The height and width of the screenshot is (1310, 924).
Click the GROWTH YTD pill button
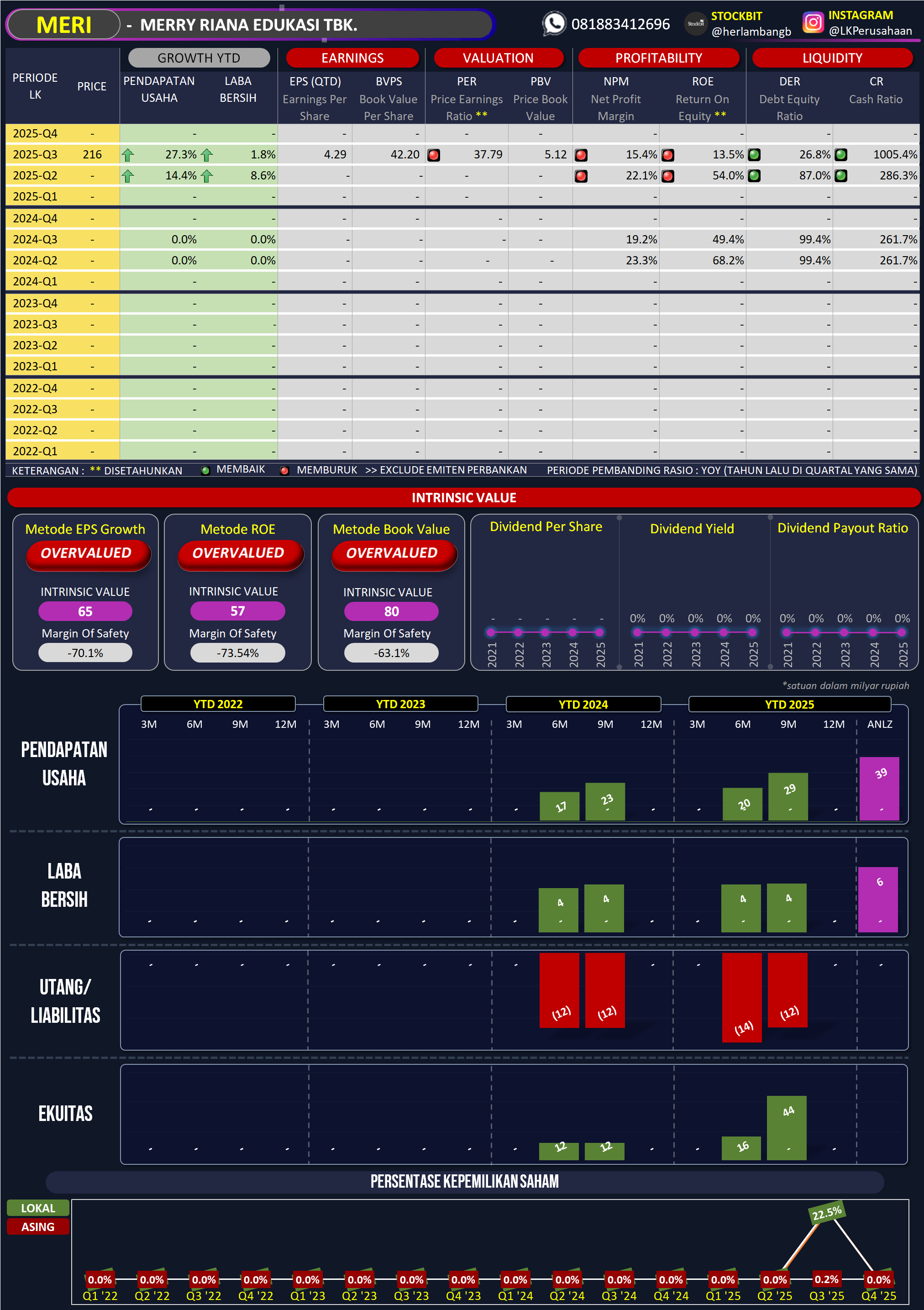pos(199,58)
